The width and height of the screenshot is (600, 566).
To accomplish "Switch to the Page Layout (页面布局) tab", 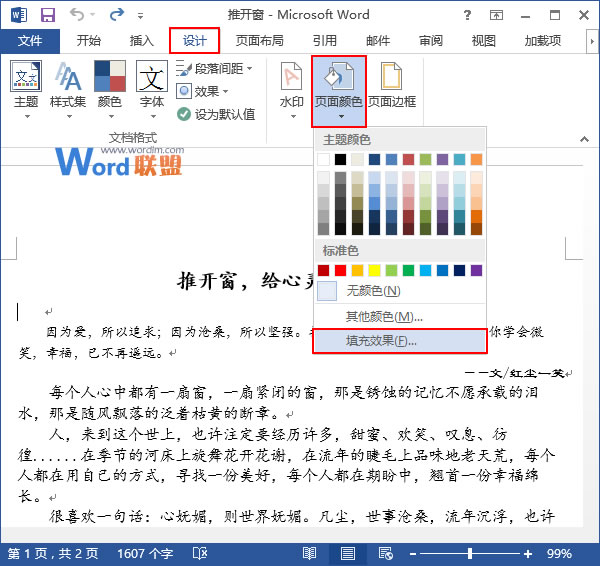I will tap(259, 41).
